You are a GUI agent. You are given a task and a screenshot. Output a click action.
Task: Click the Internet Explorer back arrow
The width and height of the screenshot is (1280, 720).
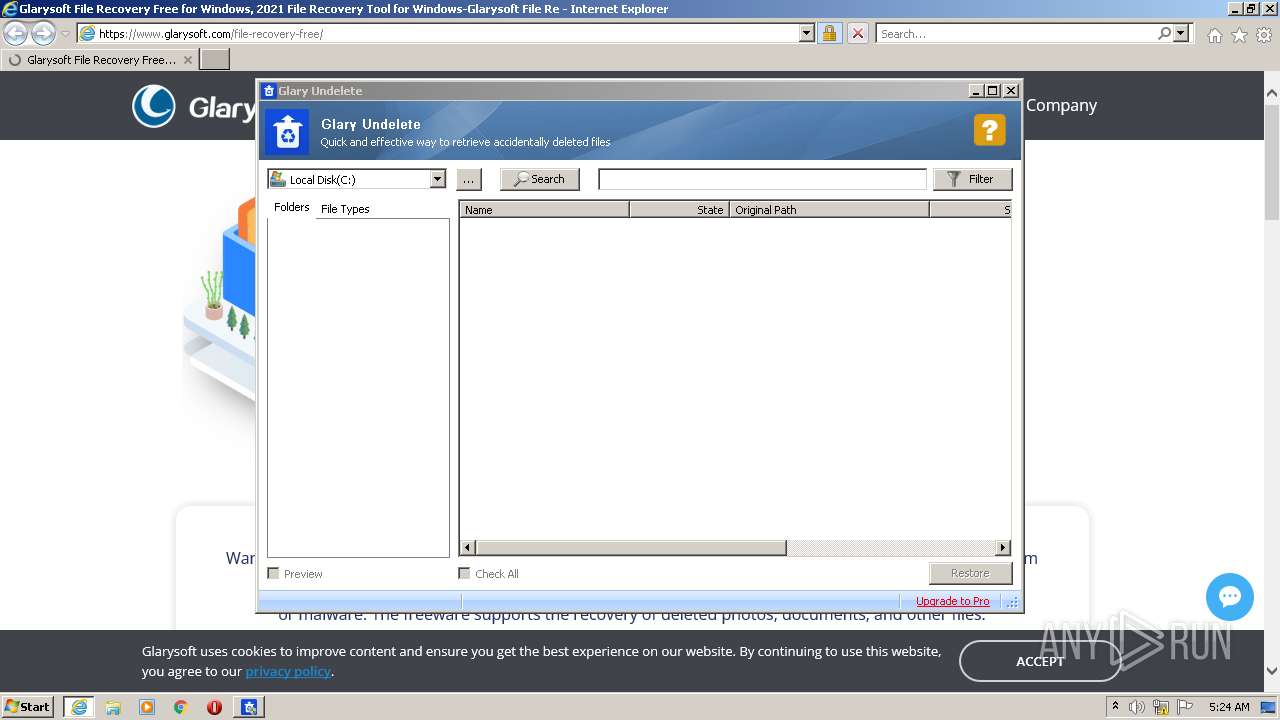pos(15,33)
